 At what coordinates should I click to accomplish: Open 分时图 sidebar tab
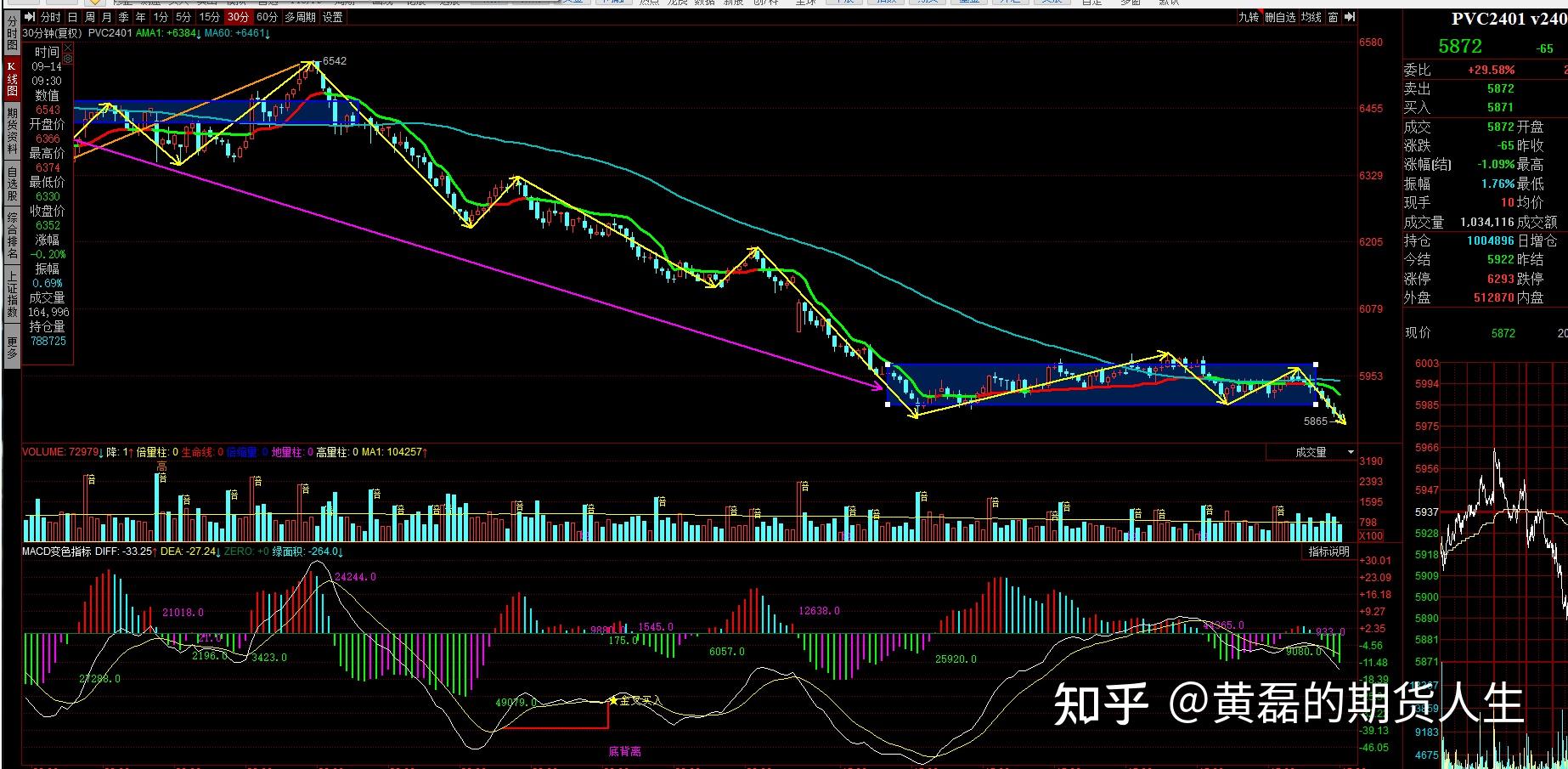tap(12, 32)
